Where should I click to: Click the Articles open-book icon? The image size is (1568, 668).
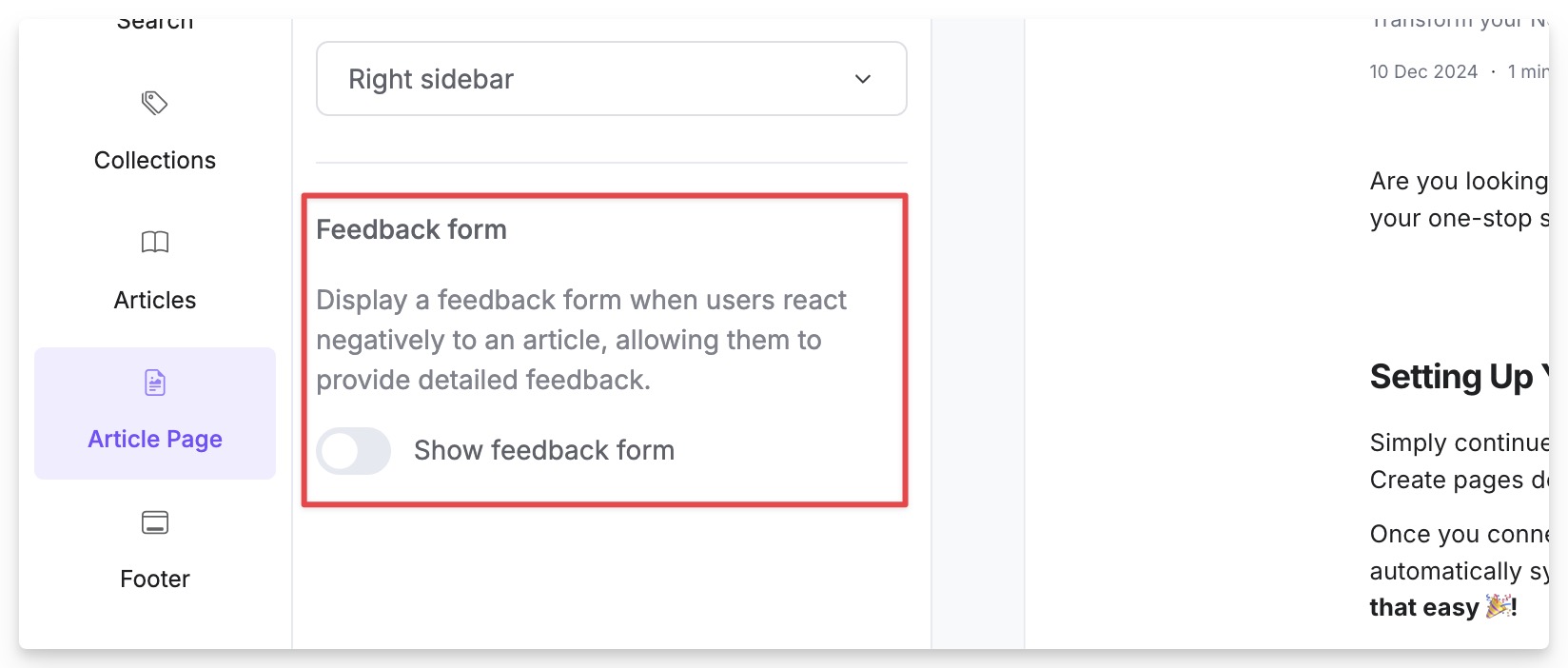pyautogui.click(x=155, y=243)
